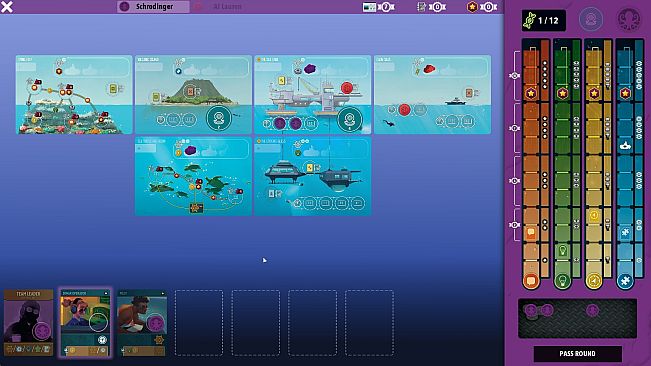This screenshot has width=651, height=366.
Task: Click the PASS ROUND button
Action: [x=578, y=354]
